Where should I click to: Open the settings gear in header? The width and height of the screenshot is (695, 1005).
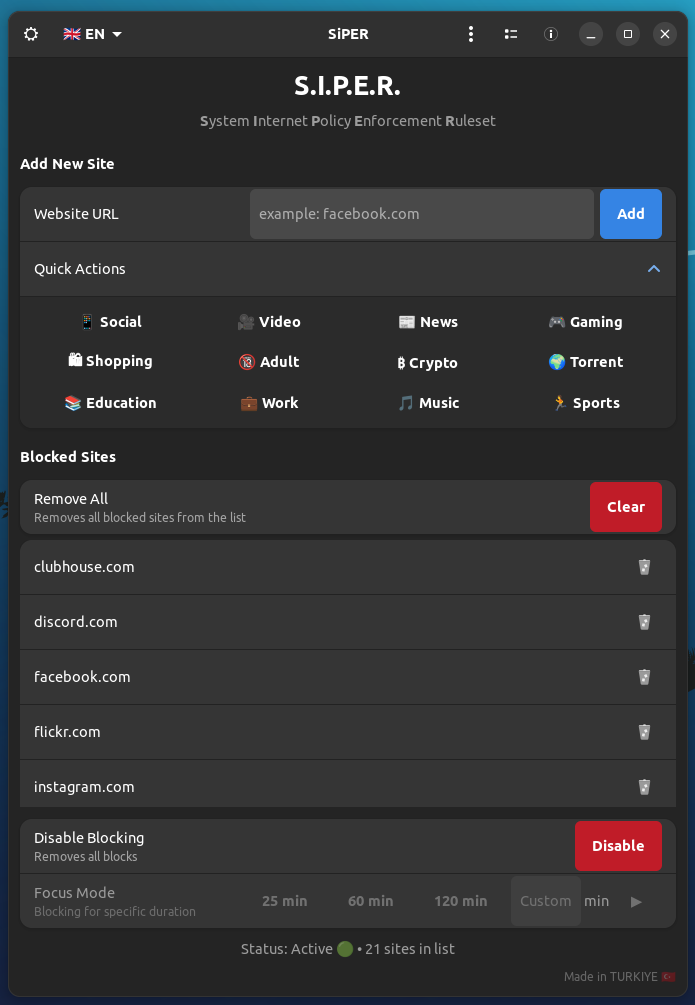[31, 34]
